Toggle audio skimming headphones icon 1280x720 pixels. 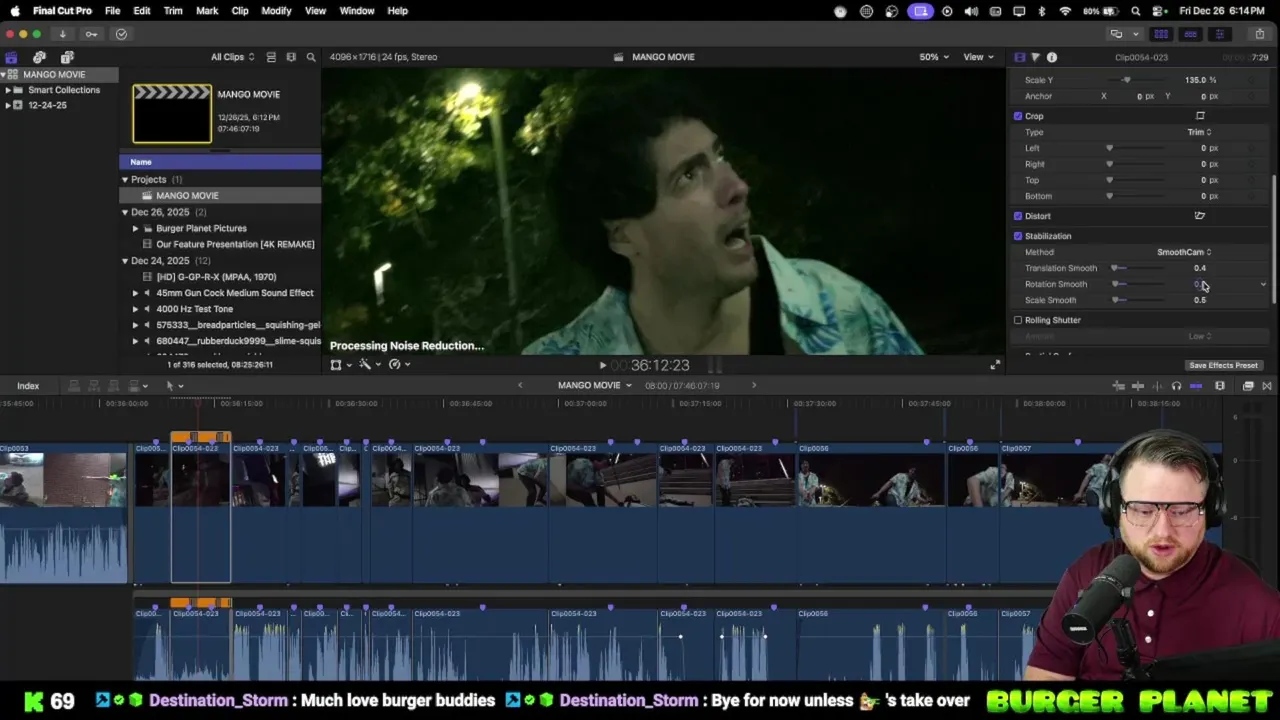[x=1176, y=386]
